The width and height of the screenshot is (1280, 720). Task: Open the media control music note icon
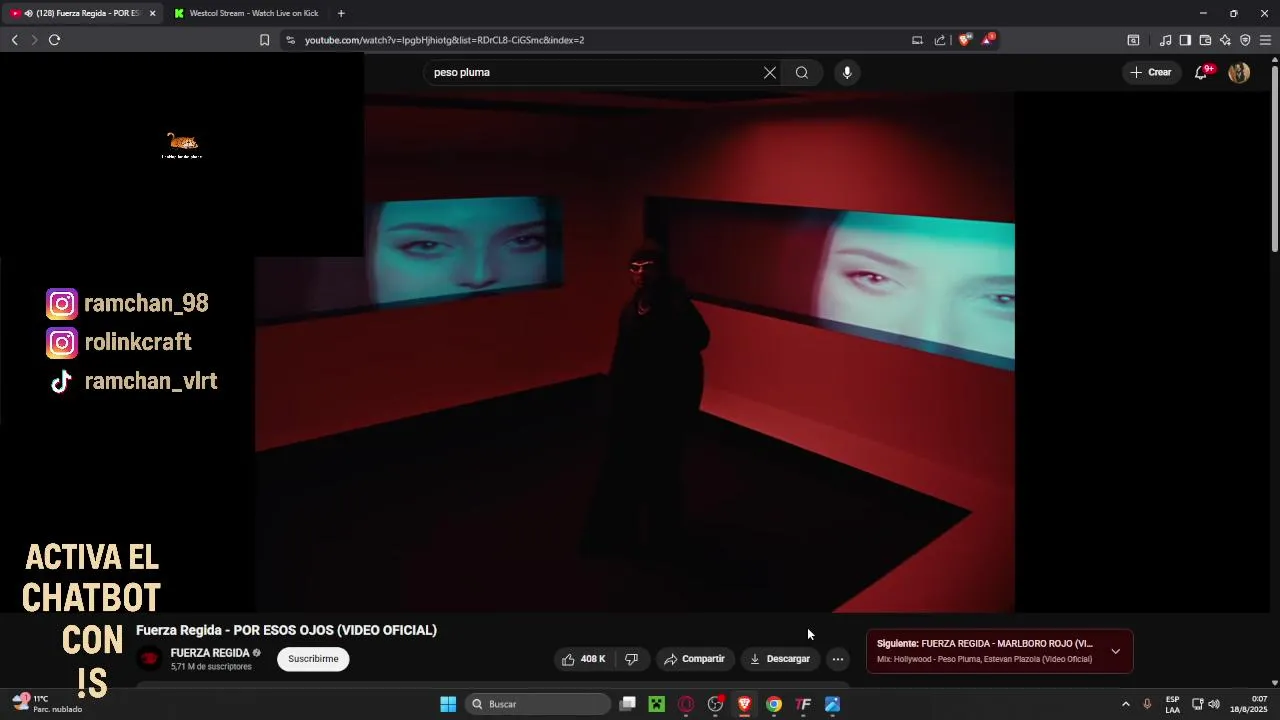click(1165, 40)
